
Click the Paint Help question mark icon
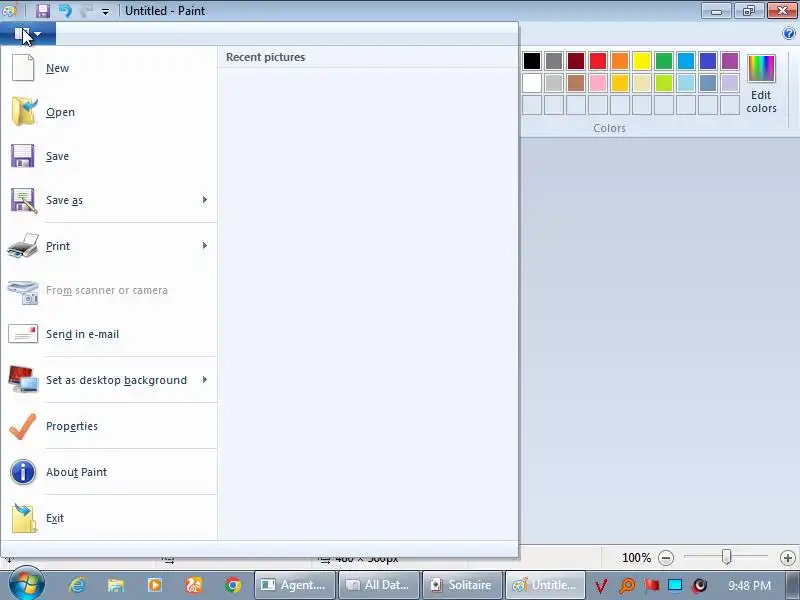tap(788, 34)
